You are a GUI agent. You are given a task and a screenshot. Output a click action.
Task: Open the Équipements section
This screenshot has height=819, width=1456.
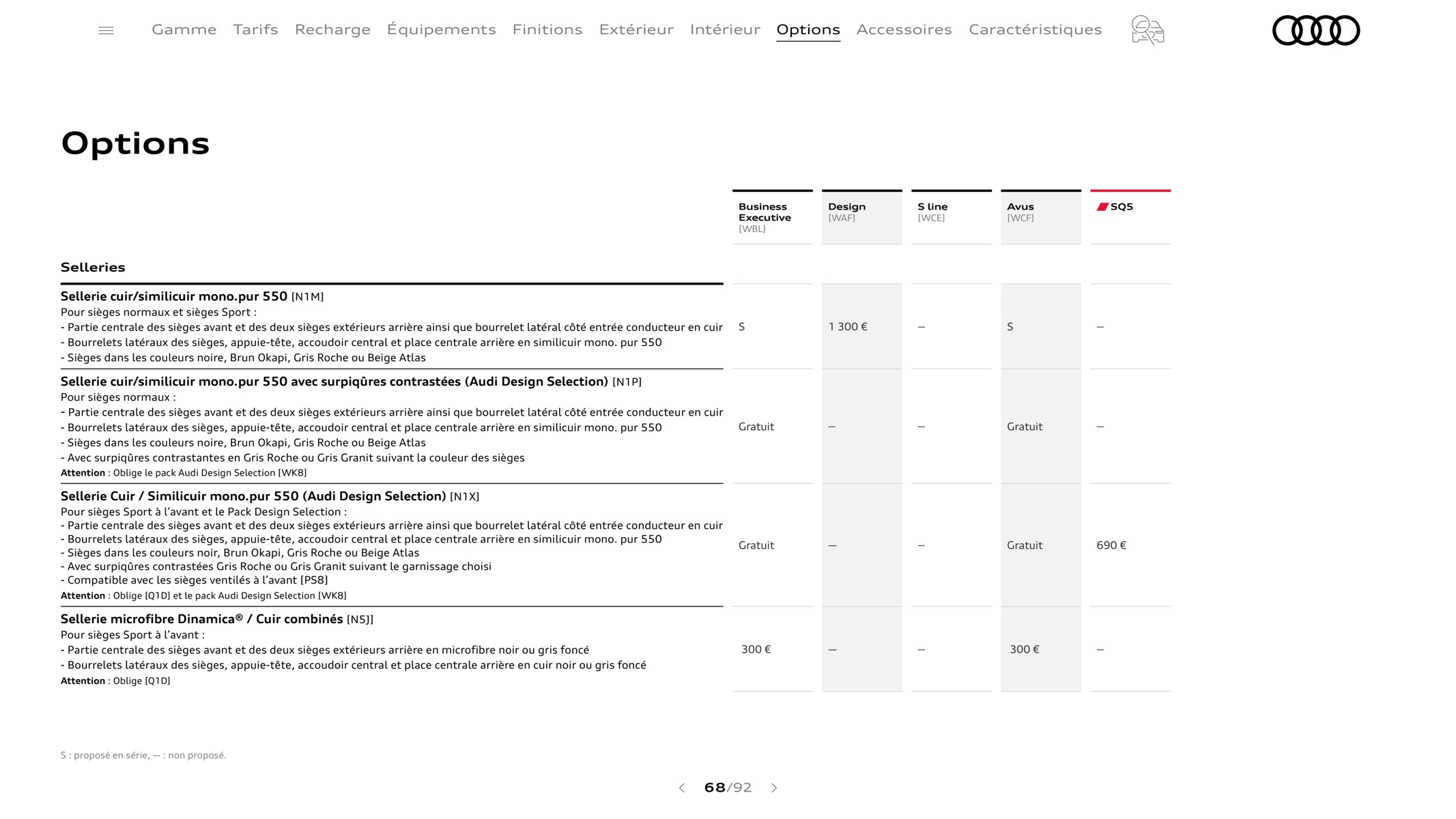[441, 29]
